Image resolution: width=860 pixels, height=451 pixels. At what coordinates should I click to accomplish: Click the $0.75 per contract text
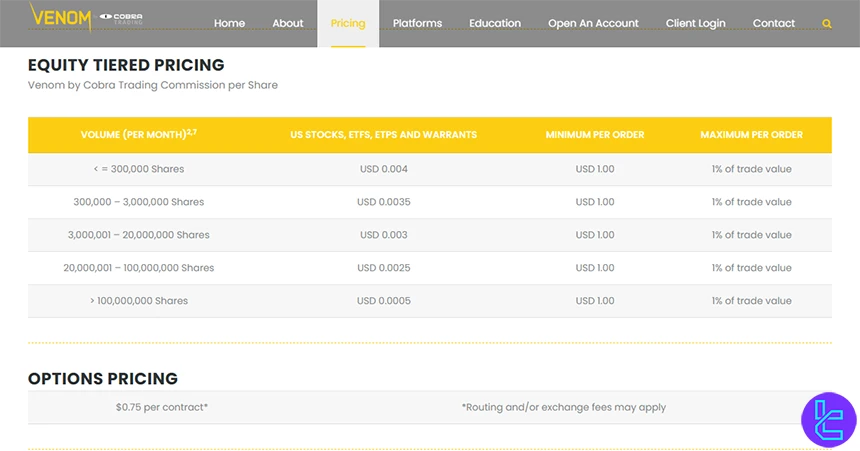click(162, 407)
